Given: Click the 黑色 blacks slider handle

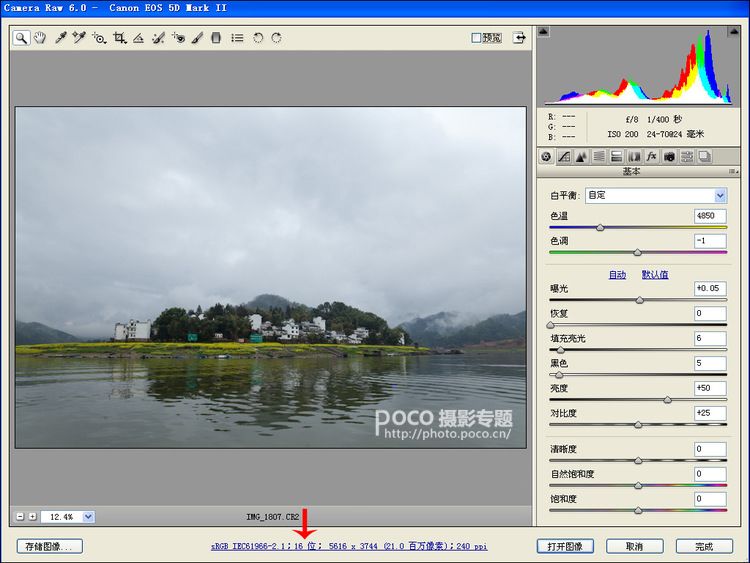Looking at the screenshot, I should [559, 375].
